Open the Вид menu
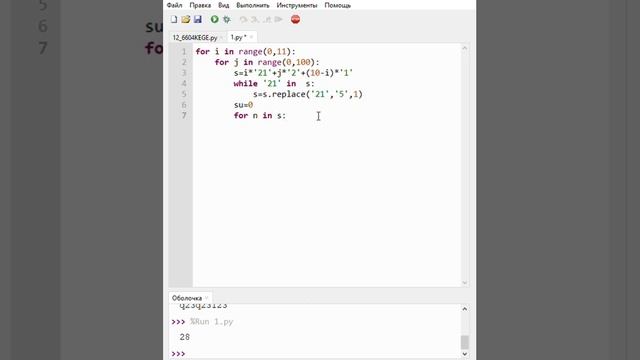Image resolution: width=640 pixels, height=360 pixels. pyautogui.click(x=223, y=5)
